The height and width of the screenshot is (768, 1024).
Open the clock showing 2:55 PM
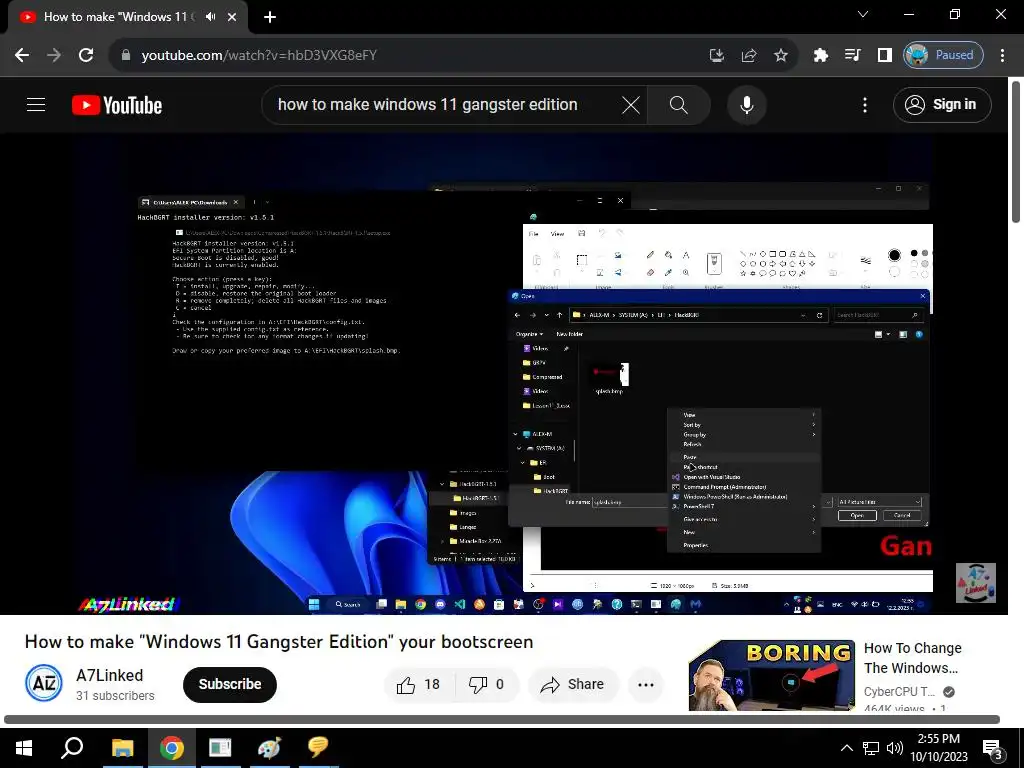(x=939, y=748)
